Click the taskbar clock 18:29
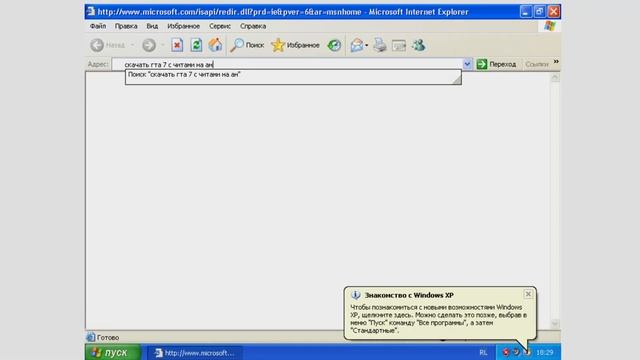Viewport: 640px width, 360px height. tap(544, 352)
